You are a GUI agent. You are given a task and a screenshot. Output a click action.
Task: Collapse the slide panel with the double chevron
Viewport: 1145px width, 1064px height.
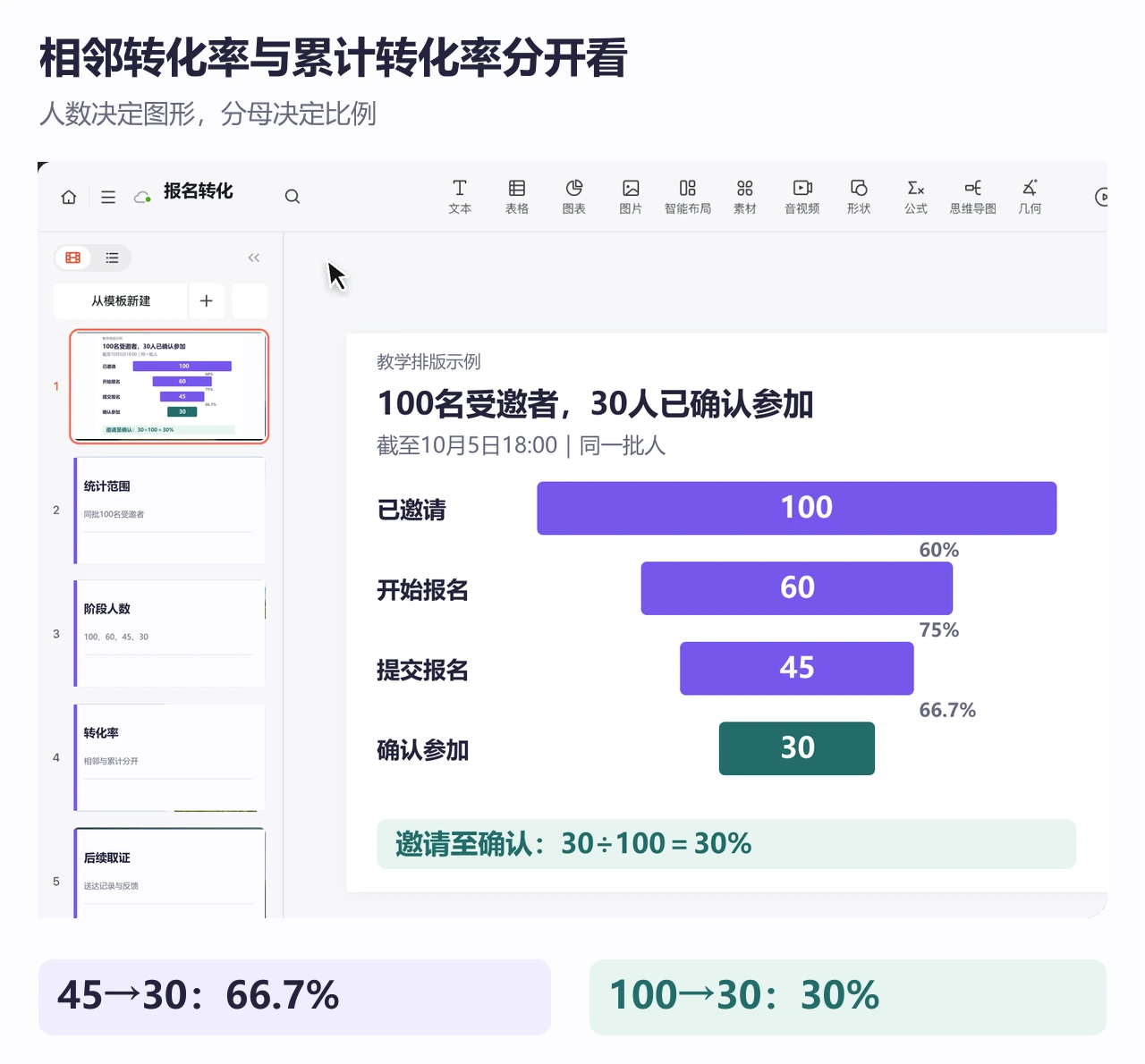(x=254, y=258)
